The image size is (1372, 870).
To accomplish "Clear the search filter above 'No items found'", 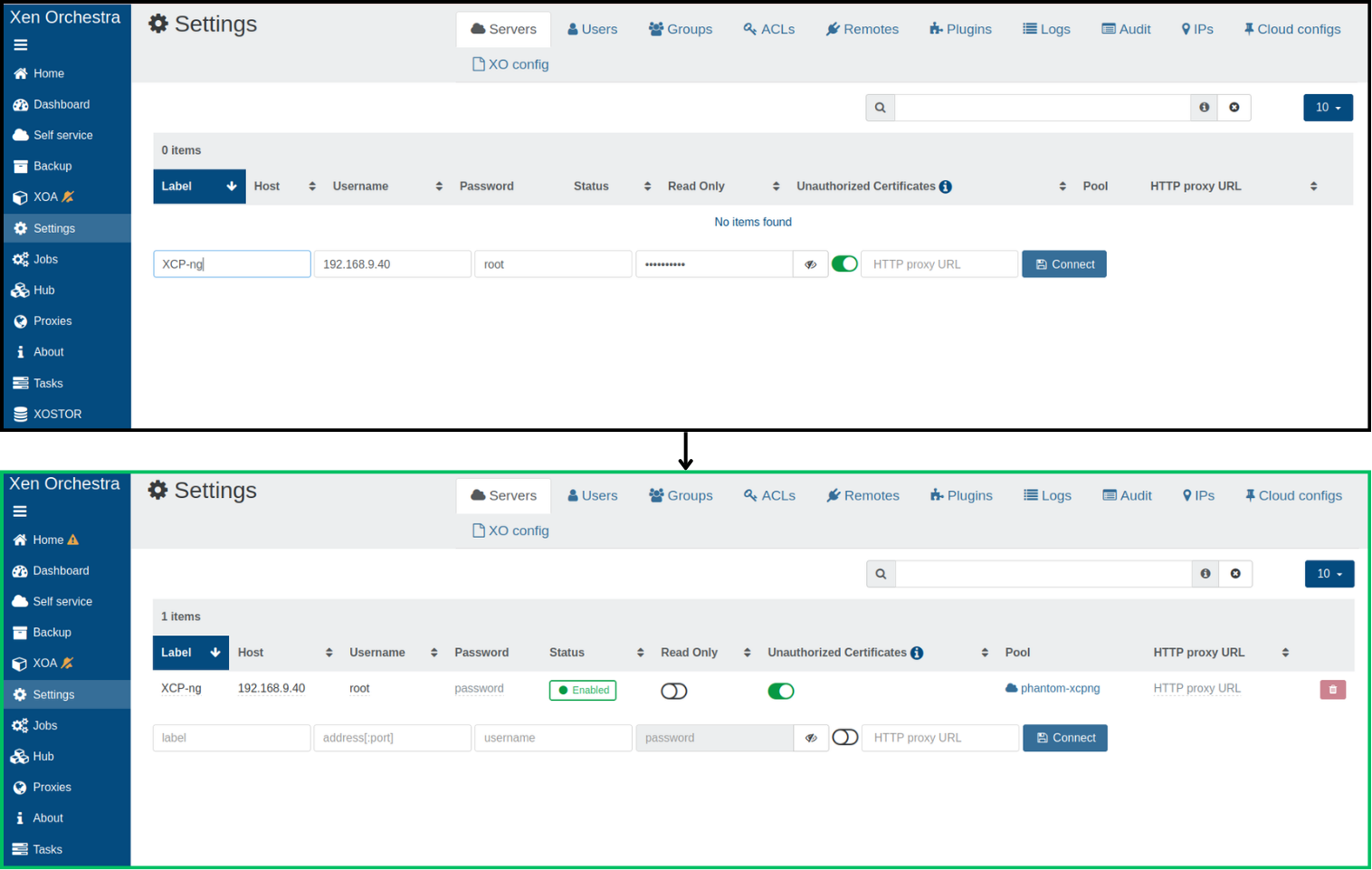I will click(1234, 108).
